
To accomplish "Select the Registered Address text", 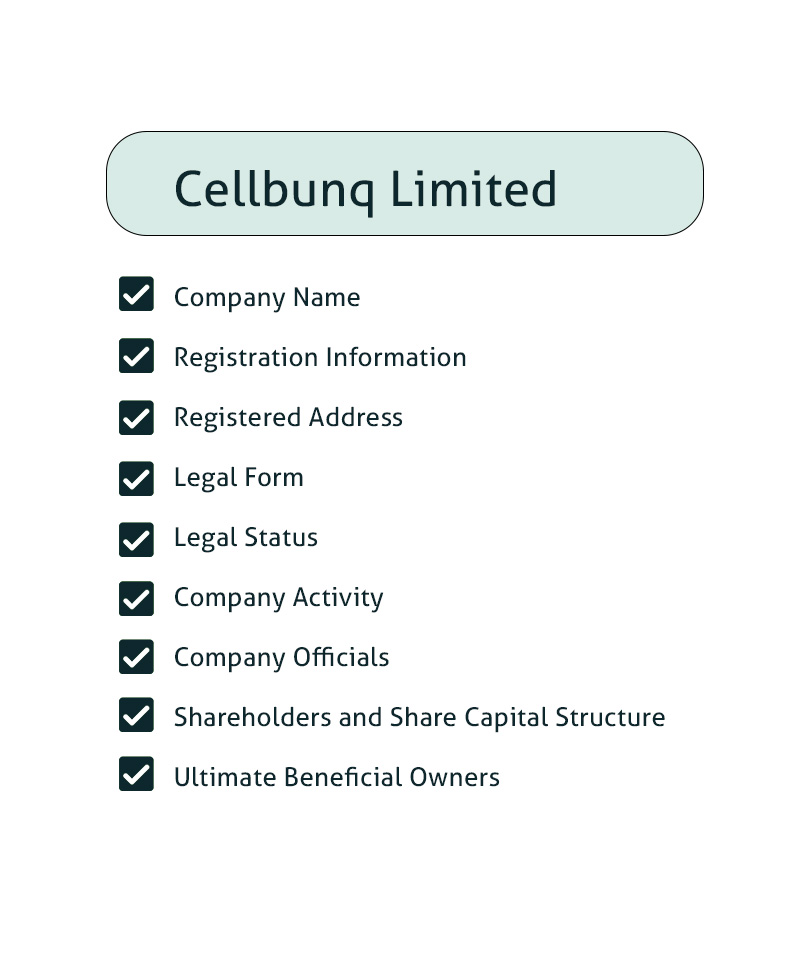I will click(x=288, y=417).
